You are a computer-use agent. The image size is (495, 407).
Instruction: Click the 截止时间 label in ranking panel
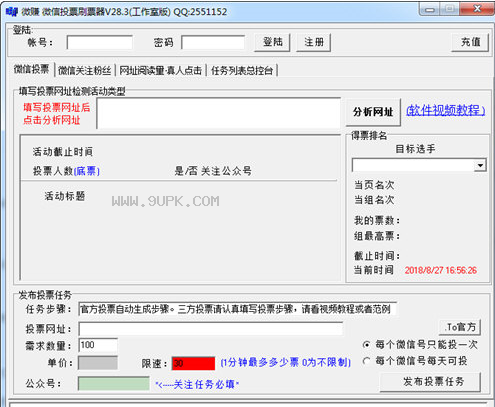point(377,256)
